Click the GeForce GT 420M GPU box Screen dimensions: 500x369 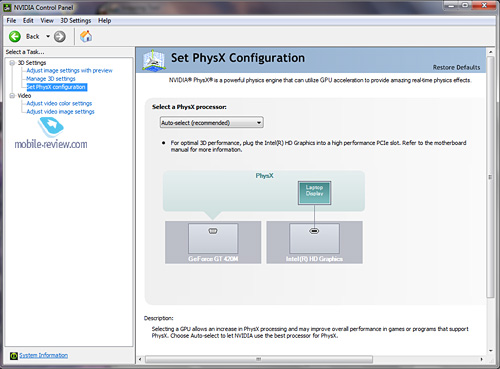pyautogui.click(x=213, y=242)
